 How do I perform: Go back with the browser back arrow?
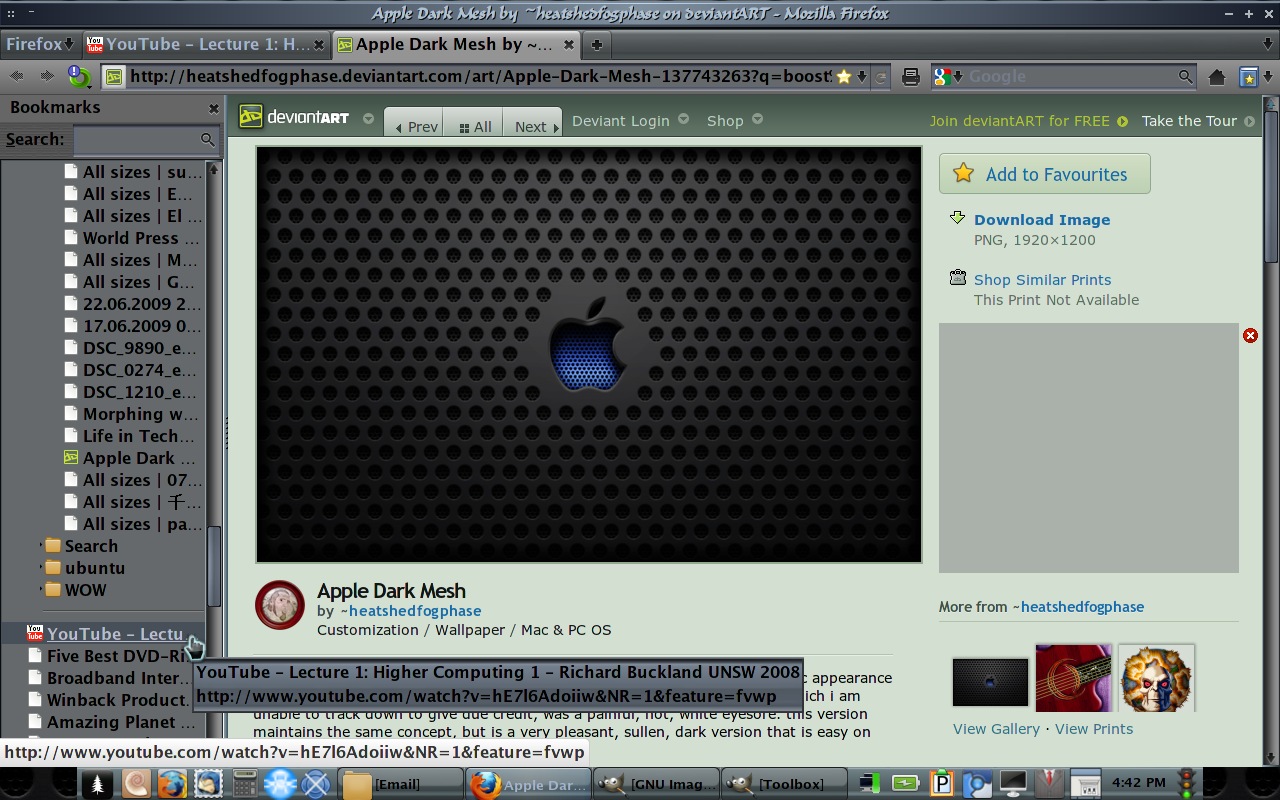pos(17,76)
